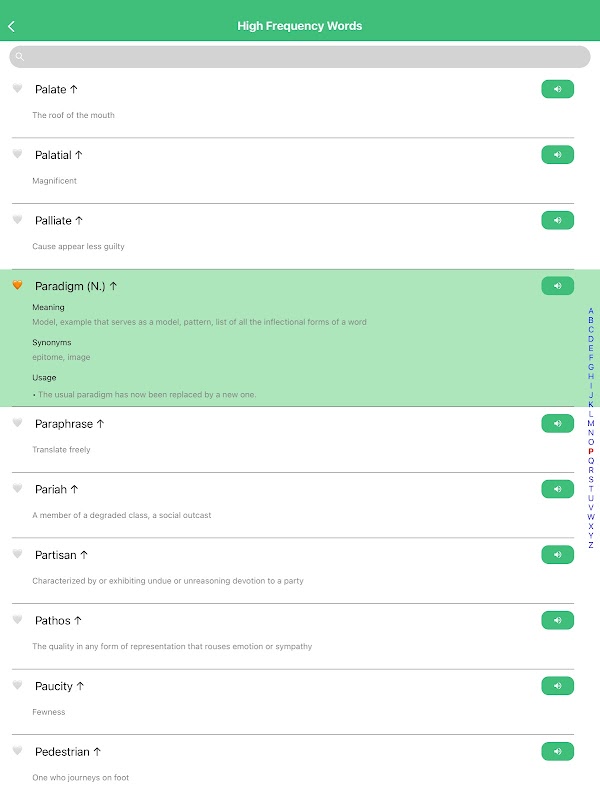Screen dimensions: 600x800
Task: Play pronunciation audio for Pathos
Action: click(x=557, y=620)
